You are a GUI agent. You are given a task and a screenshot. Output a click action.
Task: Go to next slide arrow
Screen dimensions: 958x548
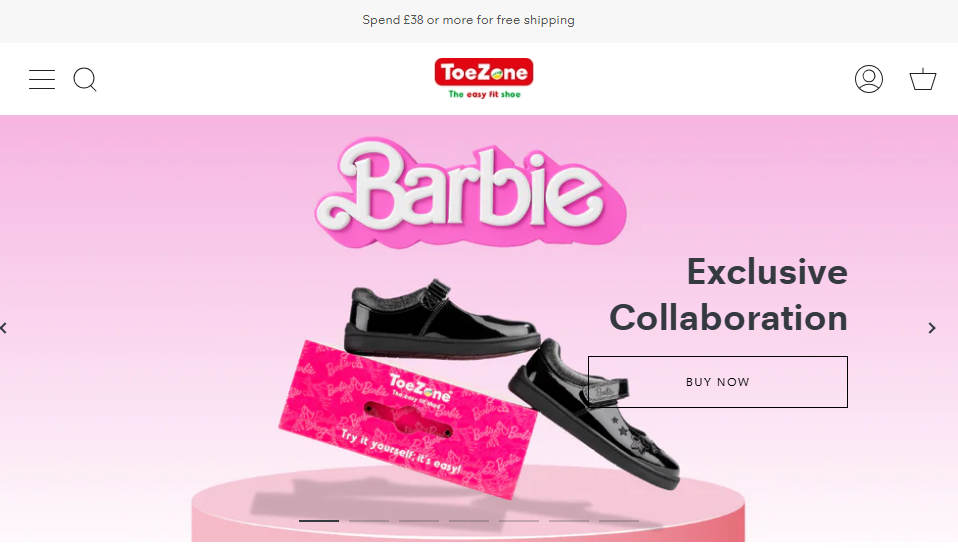coord(932,328)
